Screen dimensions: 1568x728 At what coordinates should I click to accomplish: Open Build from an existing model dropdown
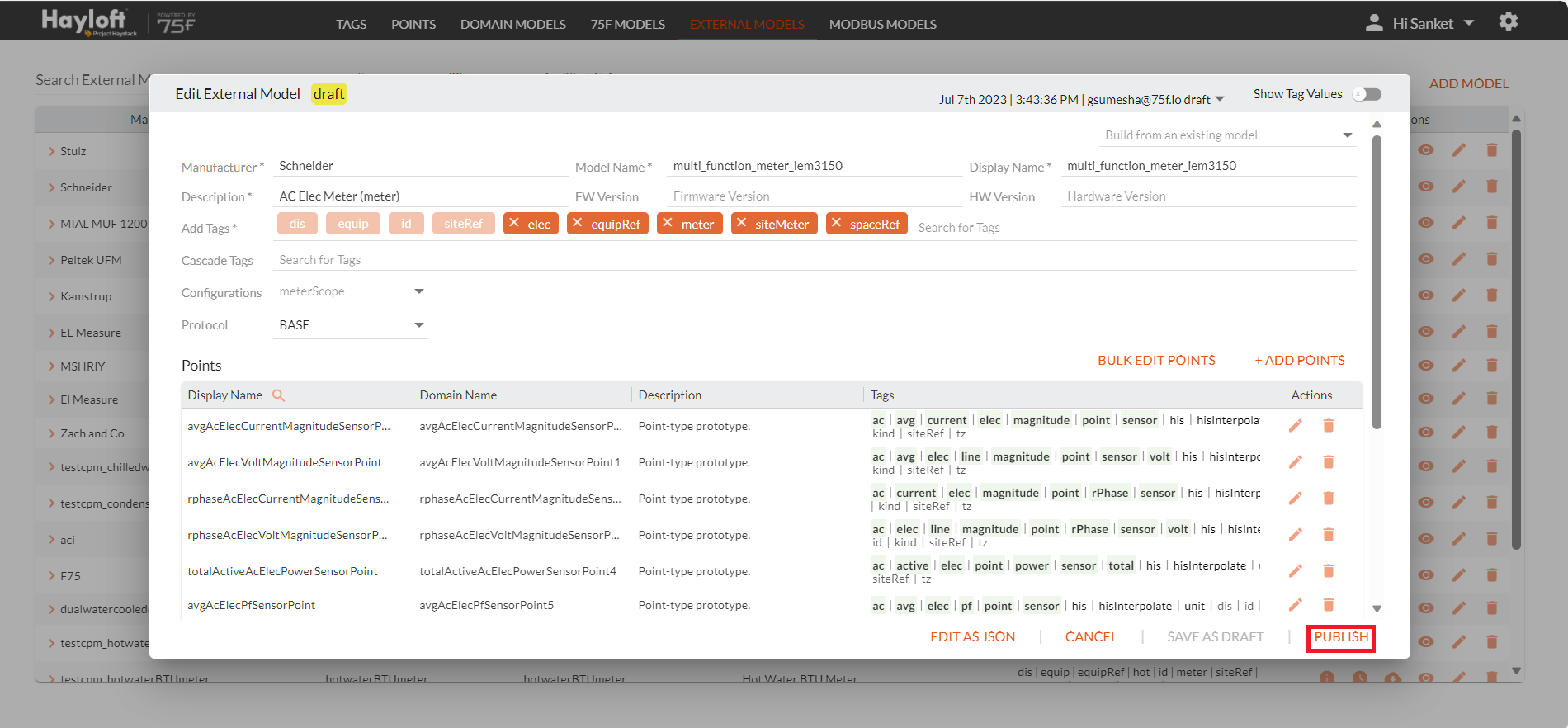(1228, 135)
